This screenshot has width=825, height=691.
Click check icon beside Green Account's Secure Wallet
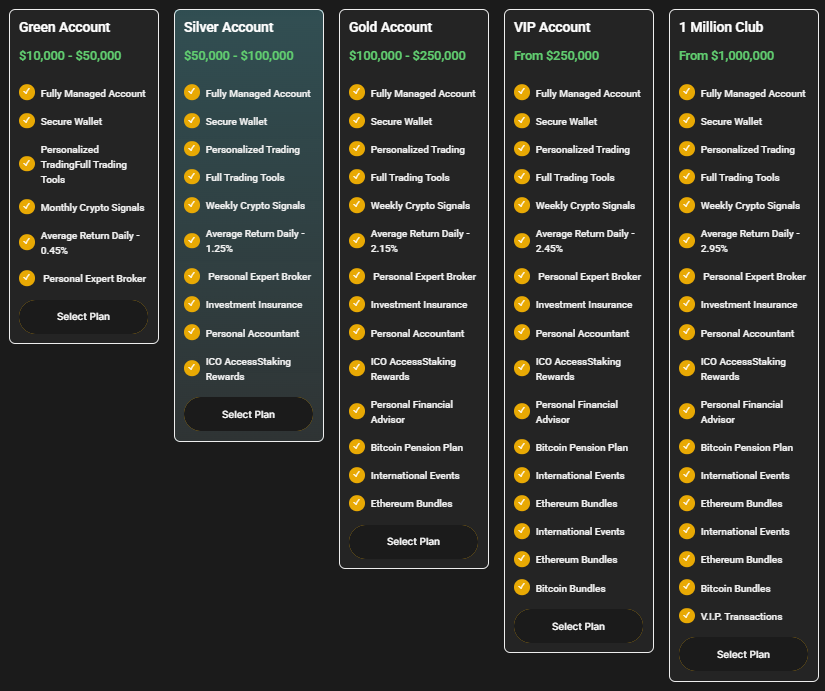point(27,121)
